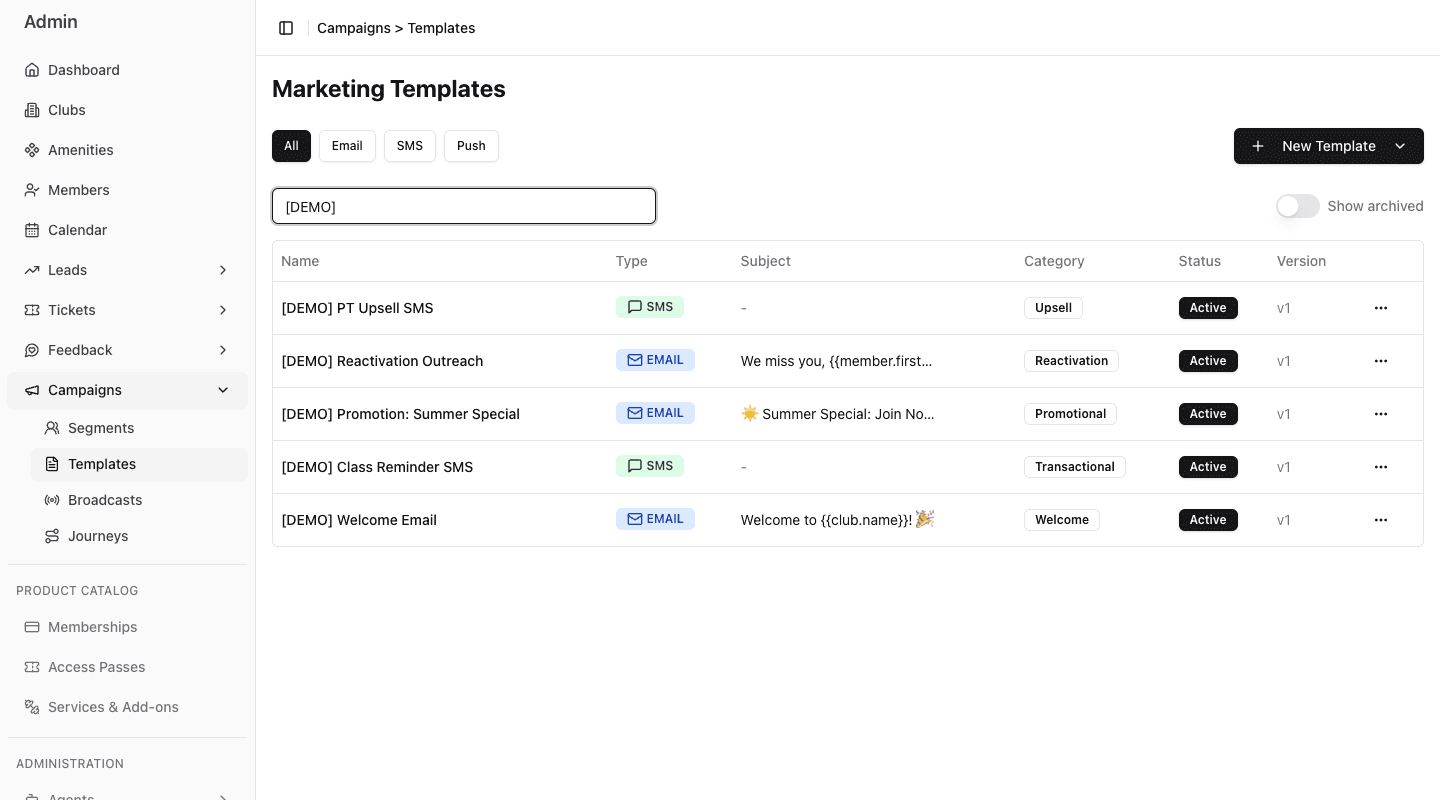Image resolution: width=1440 pixels, height=800 pixels.
Task: Click Campaigns in the breadcrumb
Action: click(354, 28)
